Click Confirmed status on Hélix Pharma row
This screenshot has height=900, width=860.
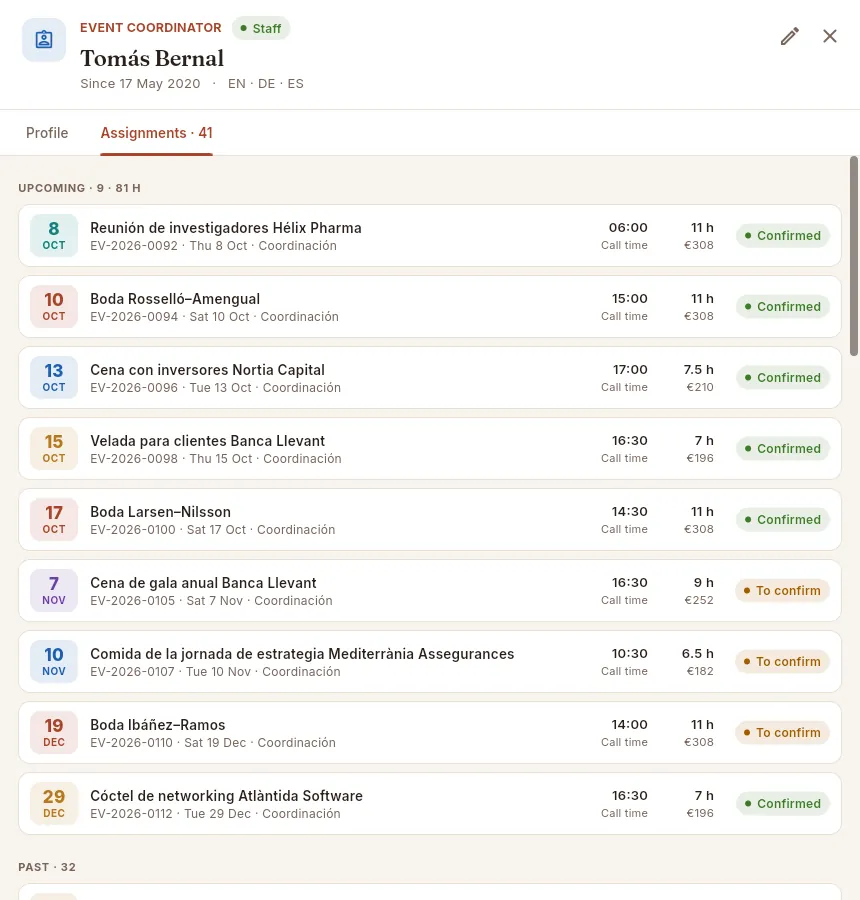782,235
